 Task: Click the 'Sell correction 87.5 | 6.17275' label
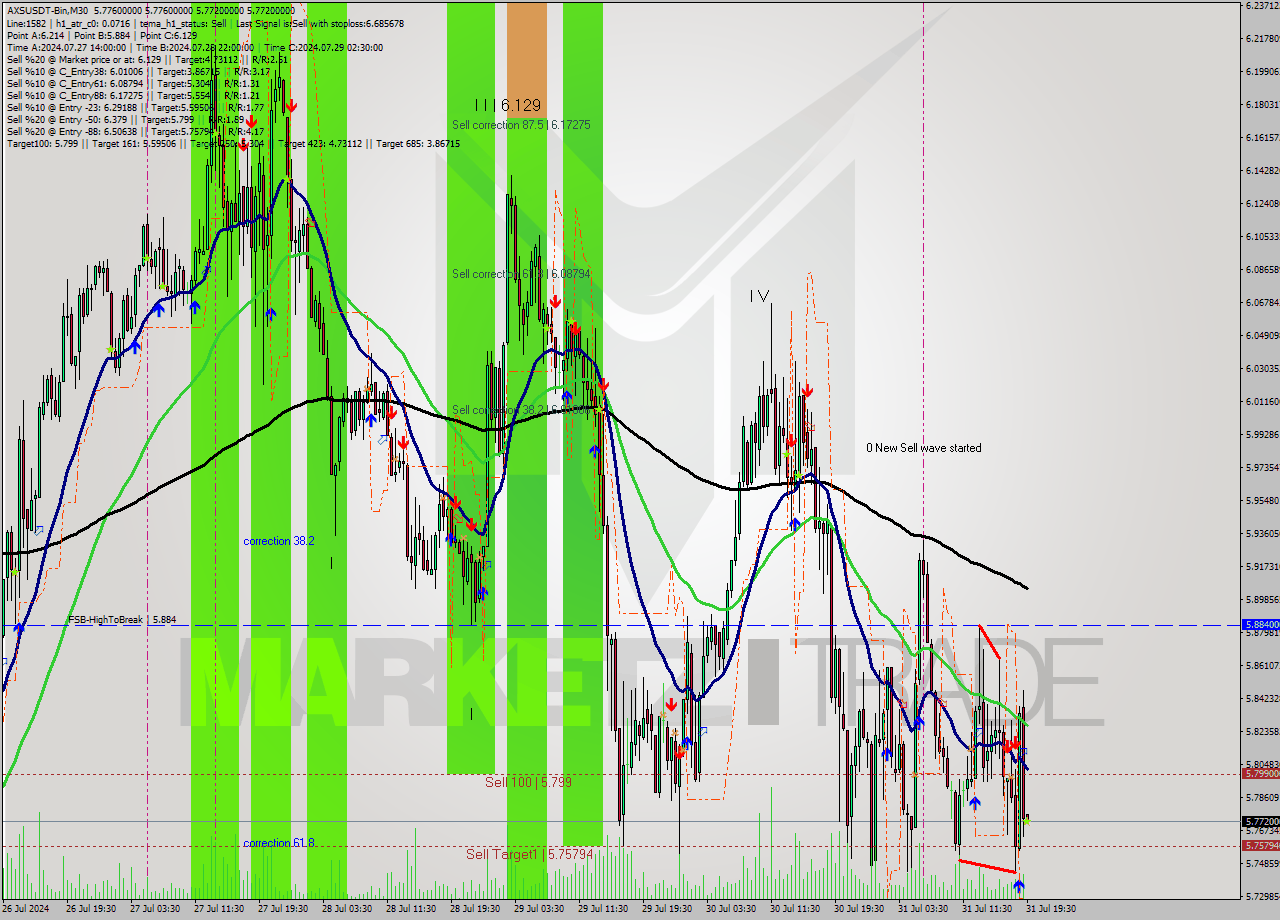tap(521, 125)
